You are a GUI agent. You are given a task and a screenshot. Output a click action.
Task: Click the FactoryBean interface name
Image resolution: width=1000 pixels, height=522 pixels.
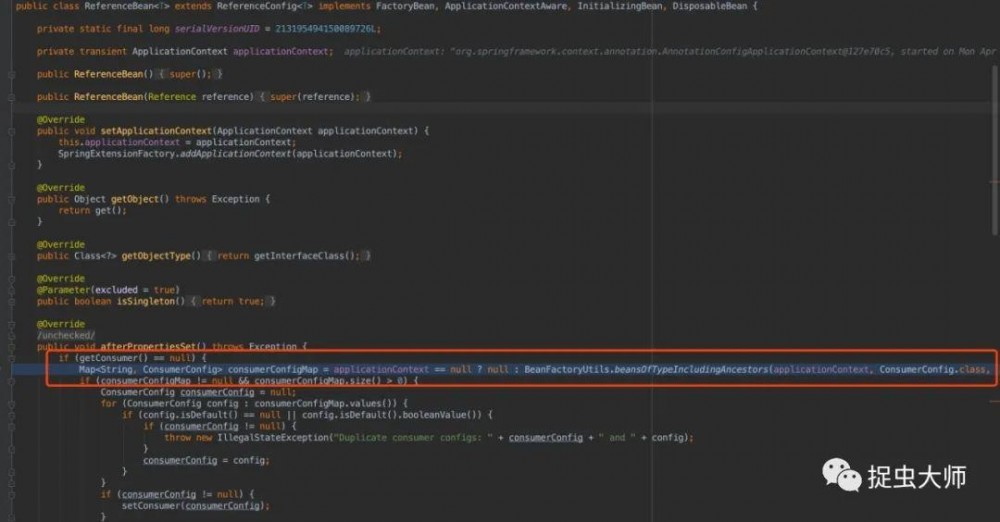(x=405, y=6)
